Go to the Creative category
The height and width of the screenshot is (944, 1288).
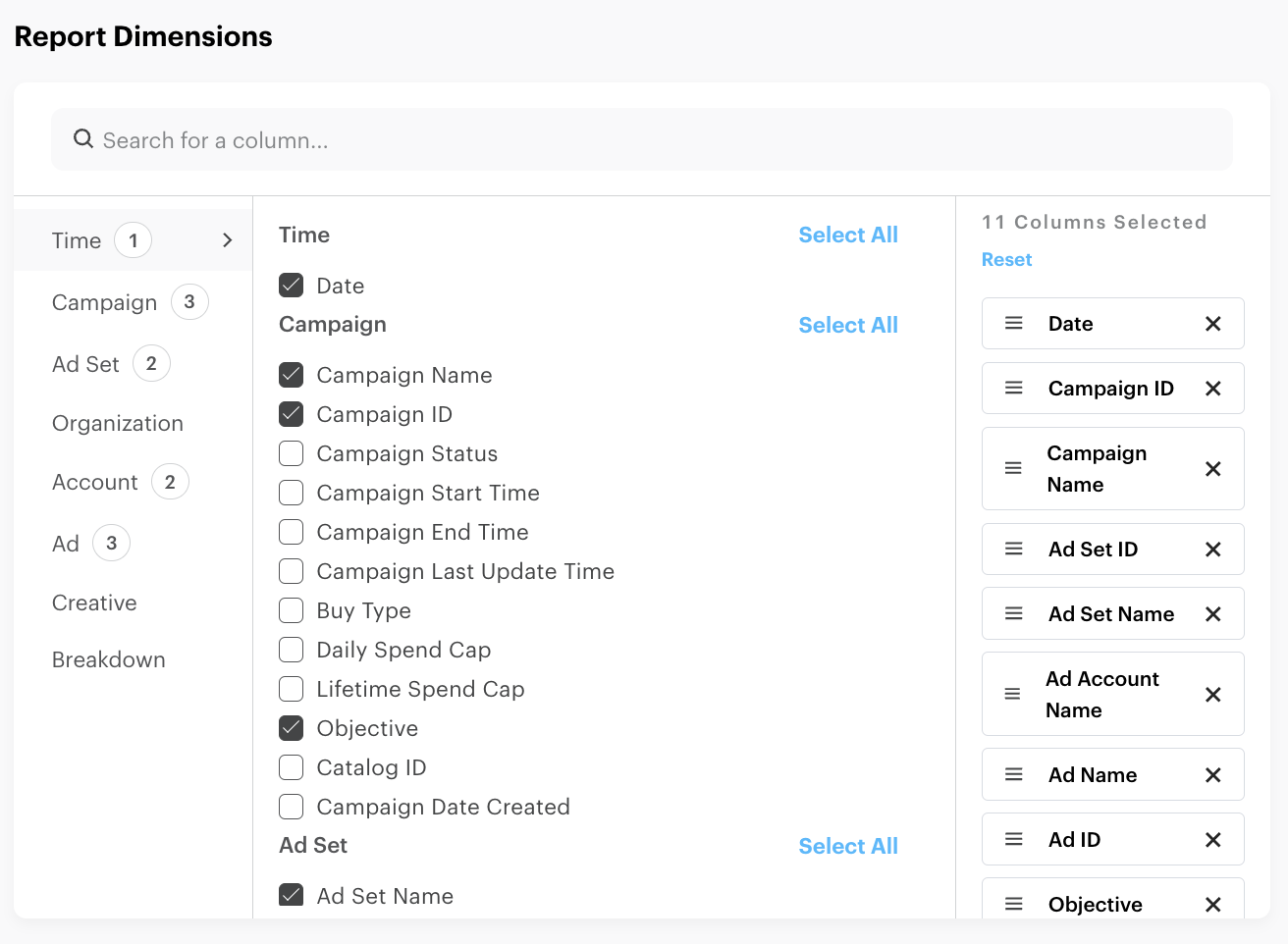pyautogui.click(x=94, y=603)
